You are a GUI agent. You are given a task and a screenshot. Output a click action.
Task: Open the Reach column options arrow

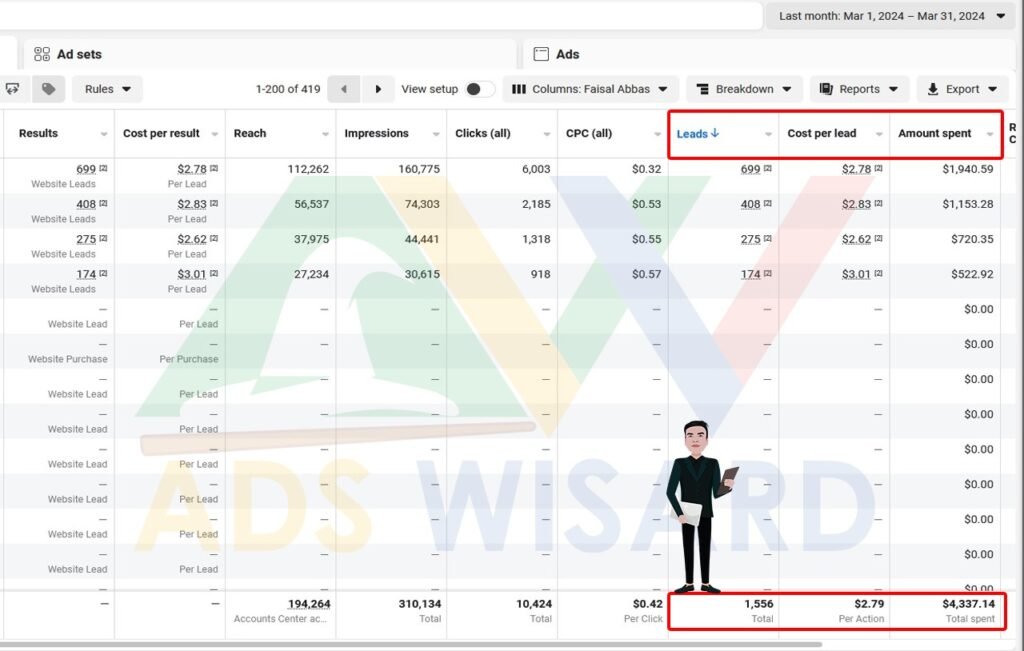pos(325,134)
